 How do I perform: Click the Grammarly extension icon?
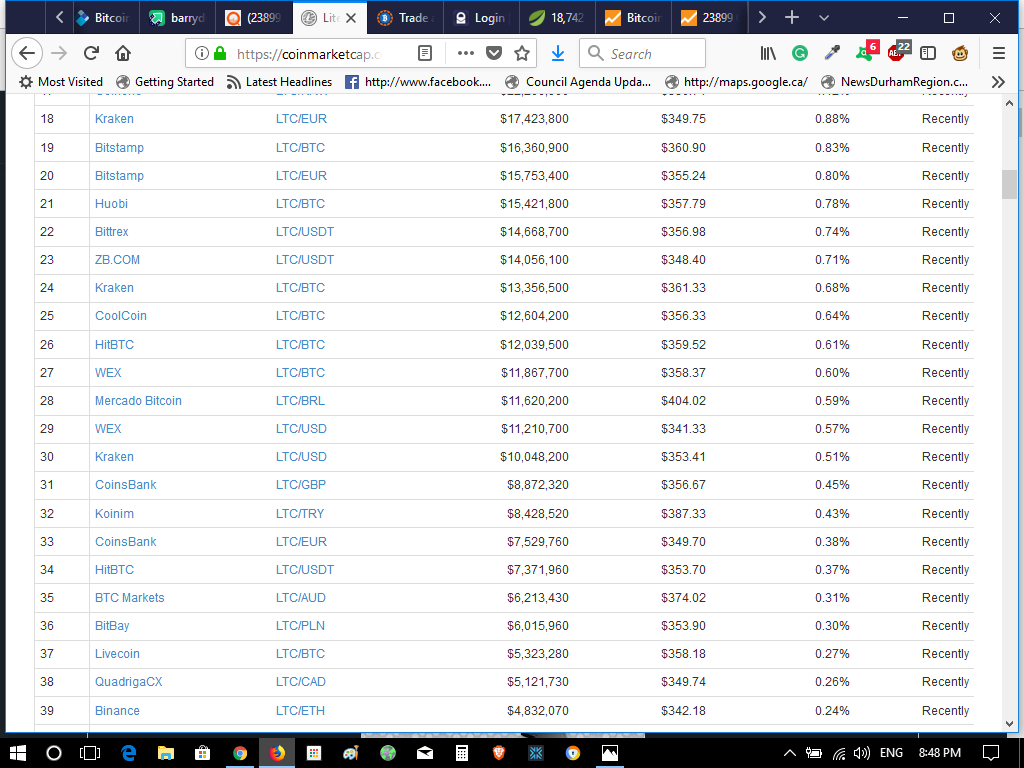click(799, 54)
